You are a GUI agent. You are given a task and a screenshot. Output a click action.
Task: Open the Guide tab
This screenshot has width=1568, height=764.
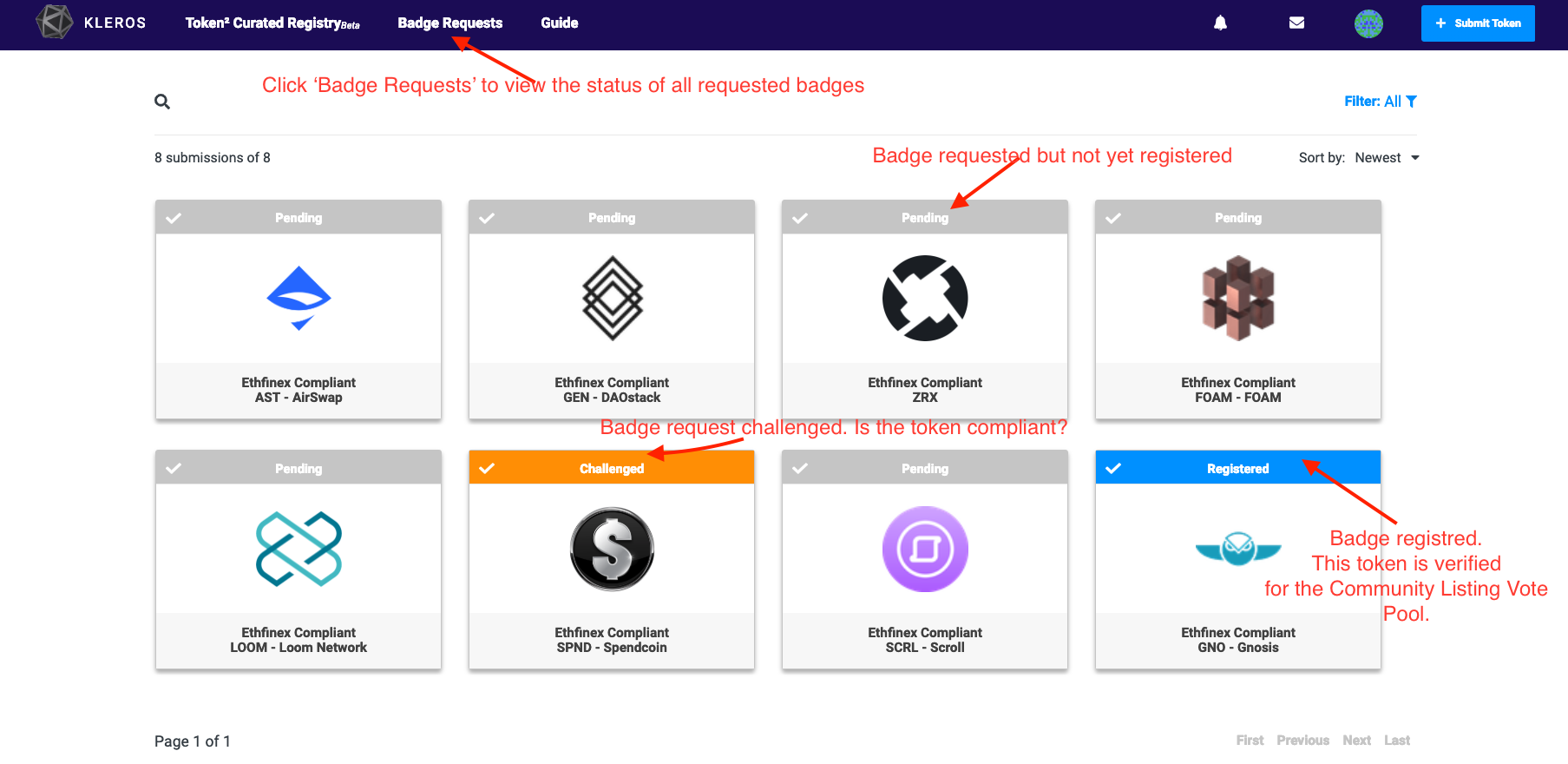[x=560, y=23]
